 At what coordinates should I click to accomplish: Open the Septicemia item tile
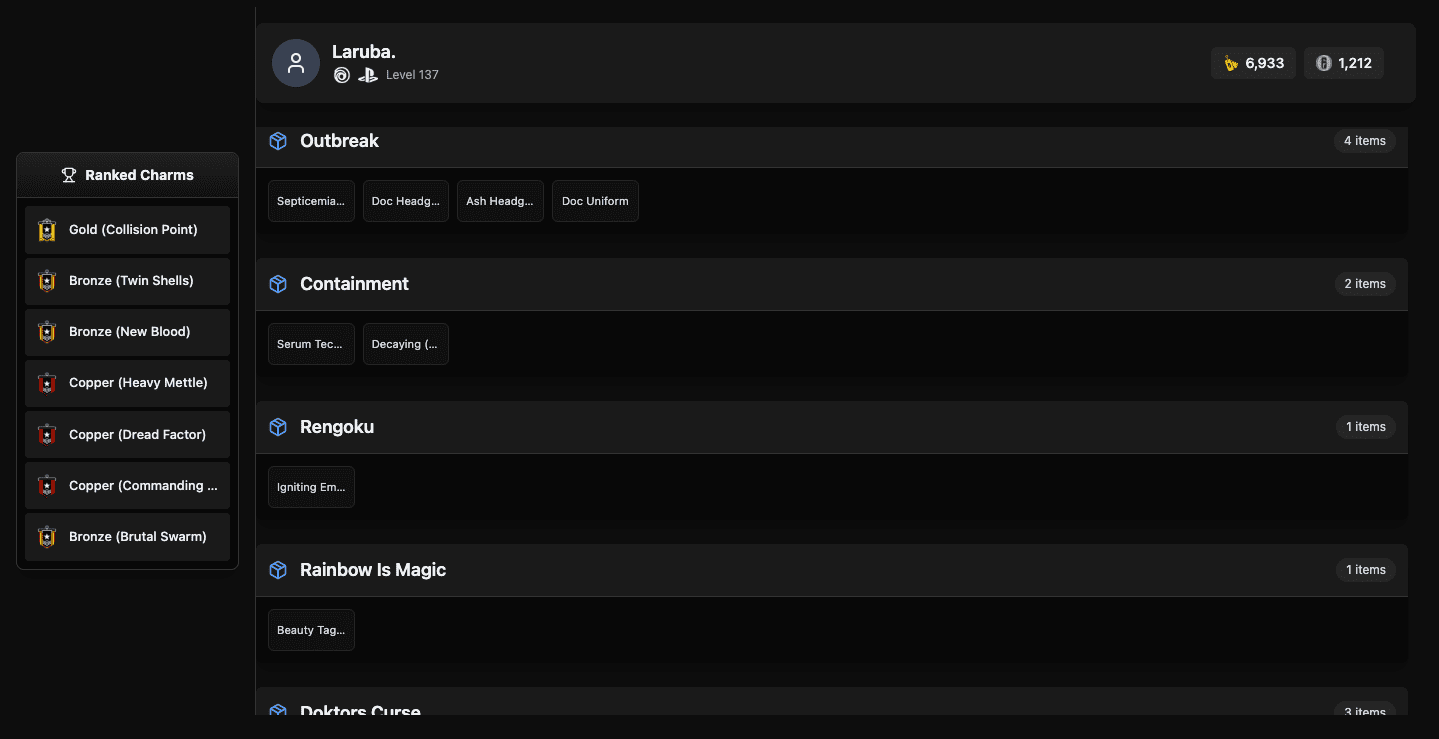coord(311,201)
